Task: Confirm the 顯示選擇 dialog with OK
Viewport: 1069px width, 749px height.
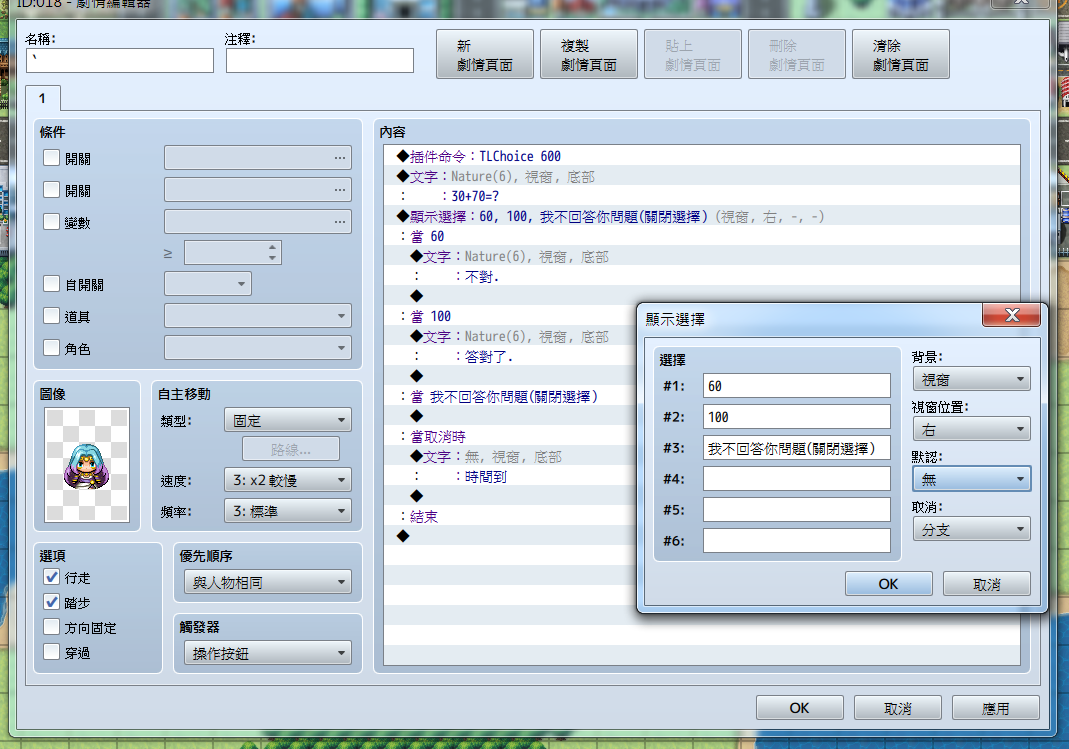Action: pos(888,584)
